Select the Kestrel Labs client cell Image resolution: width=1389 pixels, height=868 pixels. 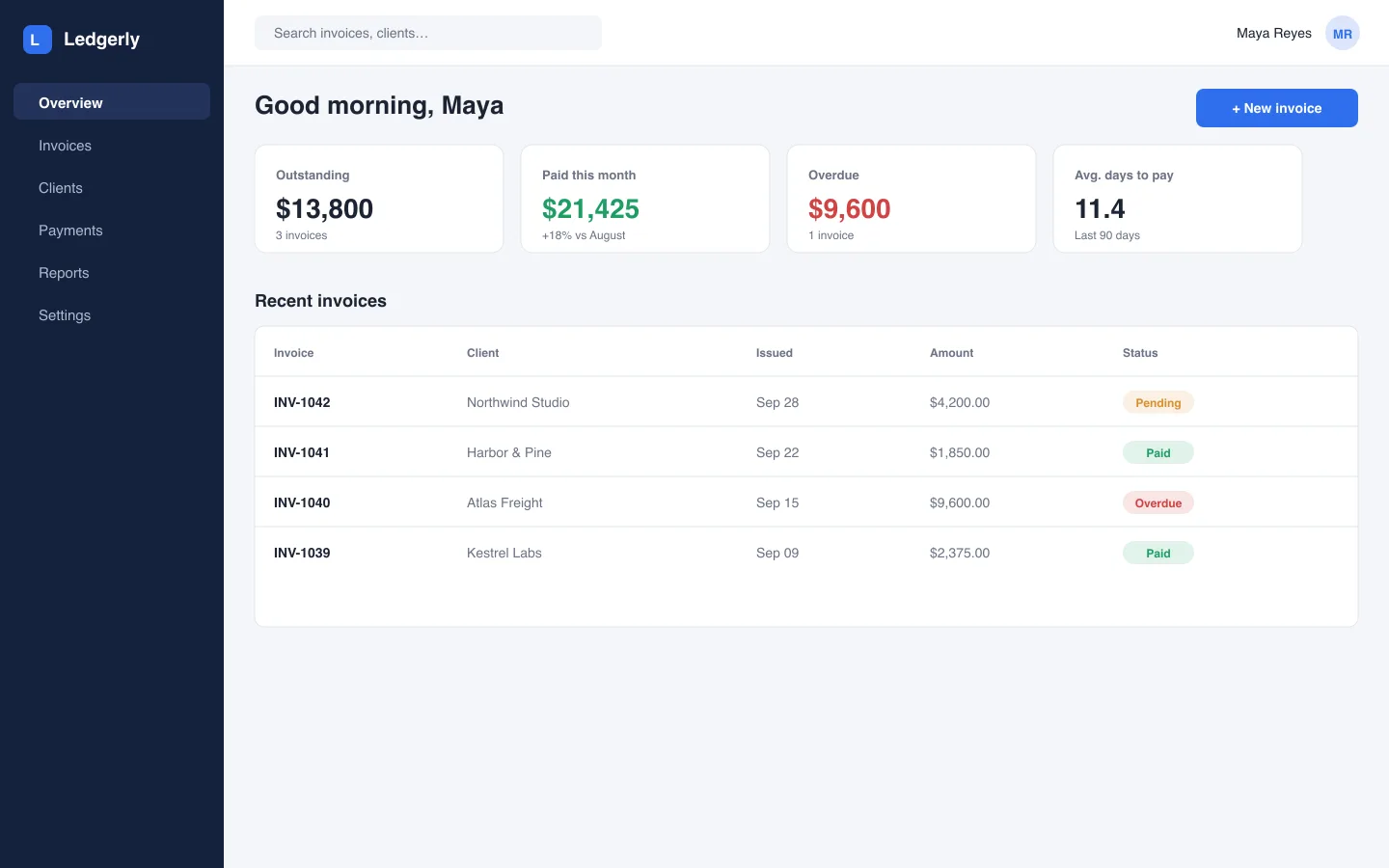point(504,553)
